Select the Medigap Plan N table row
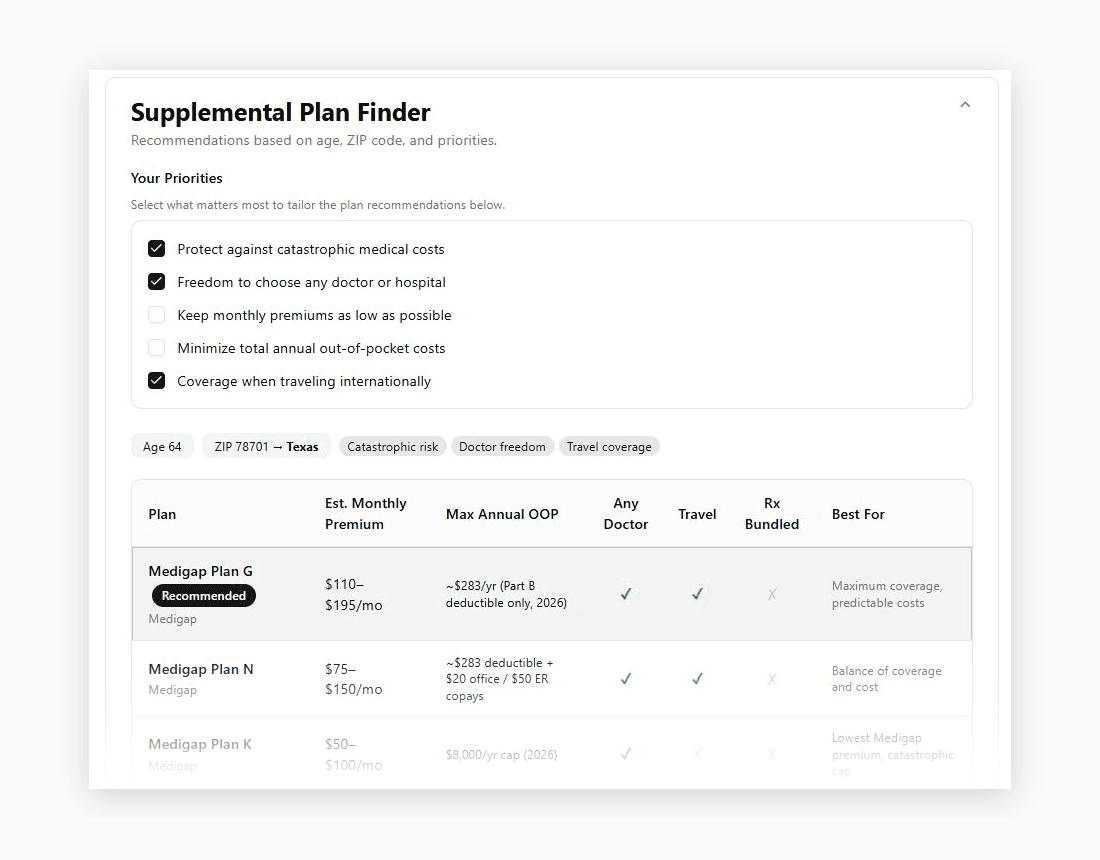This screenshot has width=1100, height=860. [550, 678]
